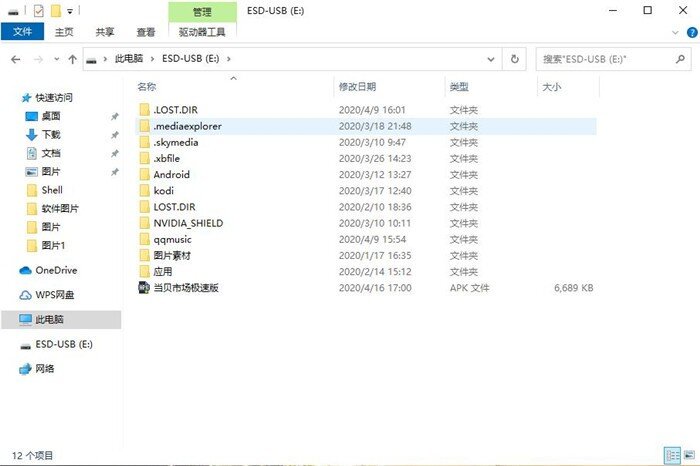Select the 当贝市场极速版 APK file icon
Screen dimensions: 700x466
point(144,287)
